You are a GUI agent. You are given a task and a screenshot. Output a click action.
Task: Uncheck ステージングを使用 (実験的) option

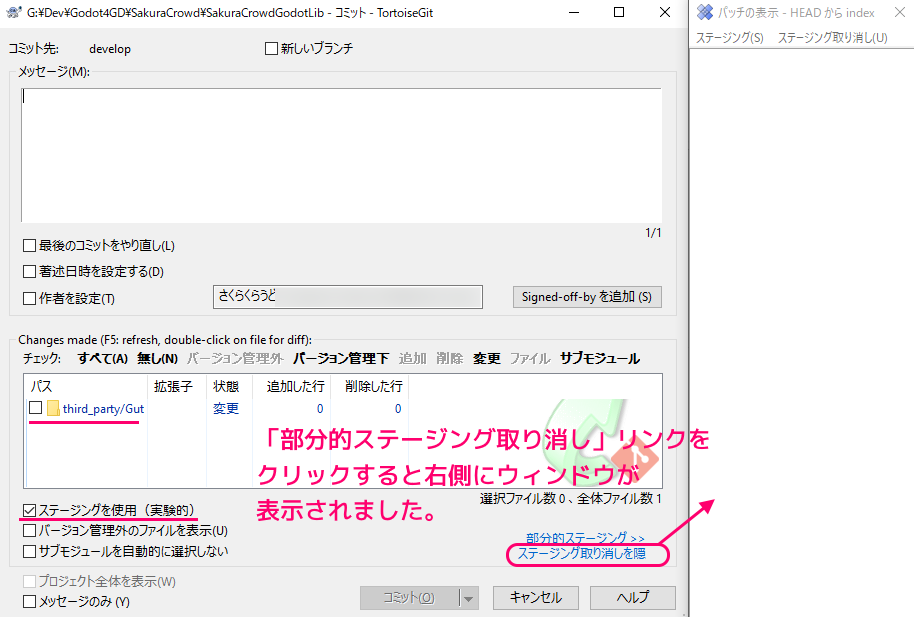coord(29,511)
